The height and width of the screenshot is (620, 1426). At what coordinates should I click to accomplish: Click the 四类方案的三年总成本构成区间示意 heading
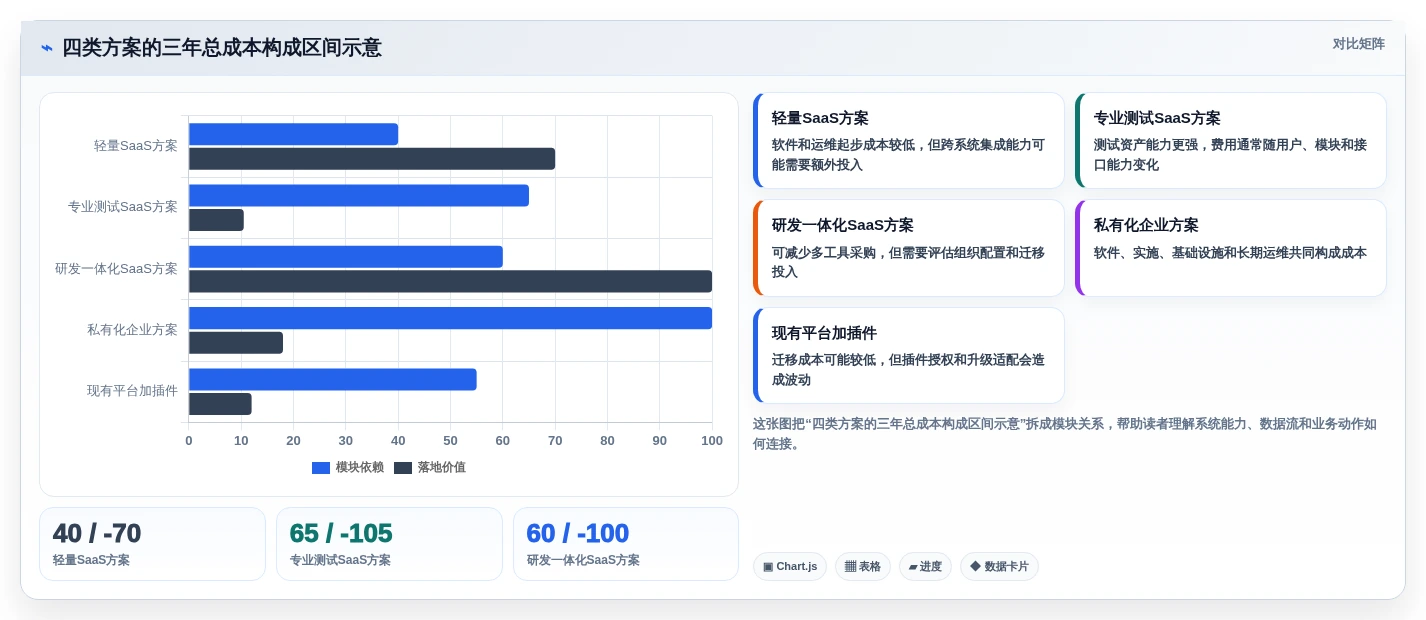(x=222, y=48)
